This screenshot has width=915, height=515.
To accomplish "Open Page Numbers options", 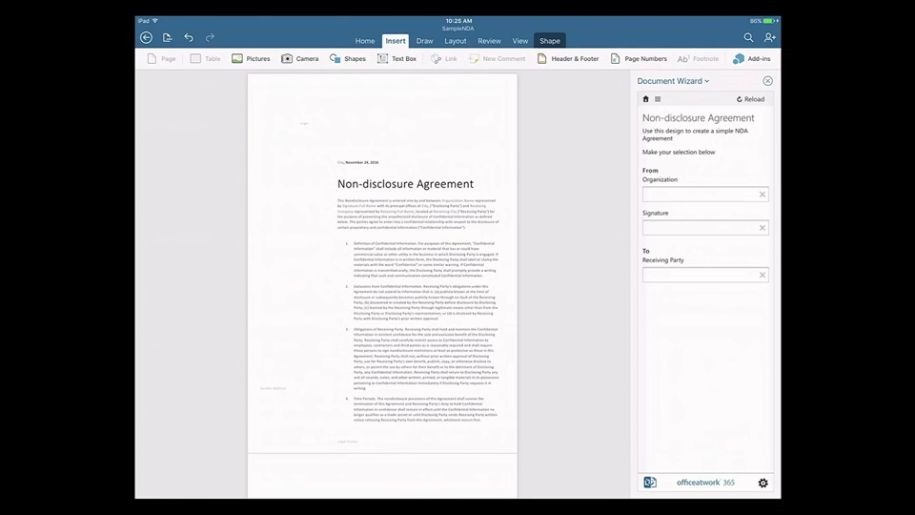I will pos(638,59).
